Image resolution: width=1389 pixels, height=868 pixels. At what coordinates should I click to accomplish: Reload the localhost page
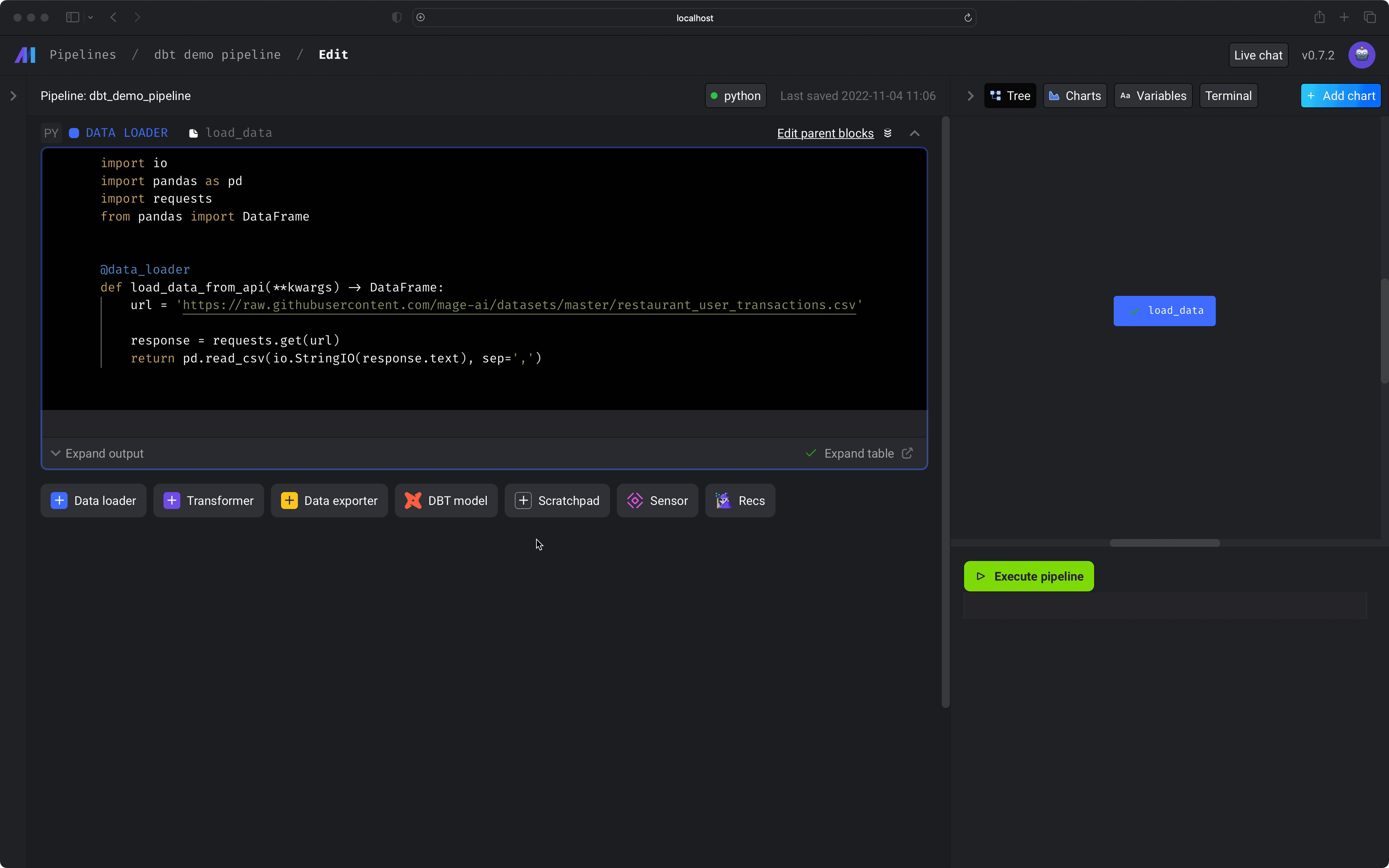968,18
